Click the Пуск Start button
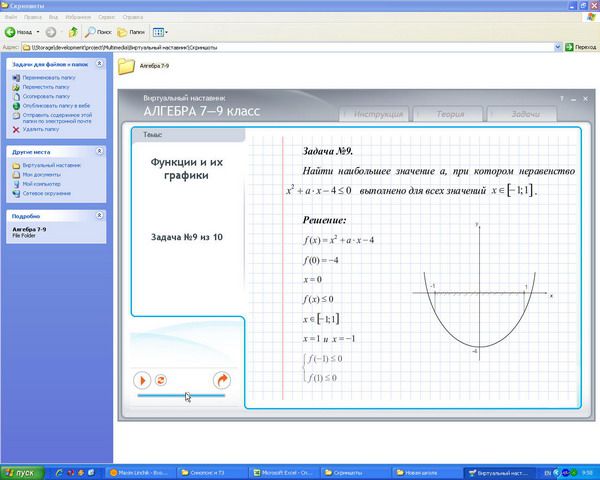 coord(20,472)
